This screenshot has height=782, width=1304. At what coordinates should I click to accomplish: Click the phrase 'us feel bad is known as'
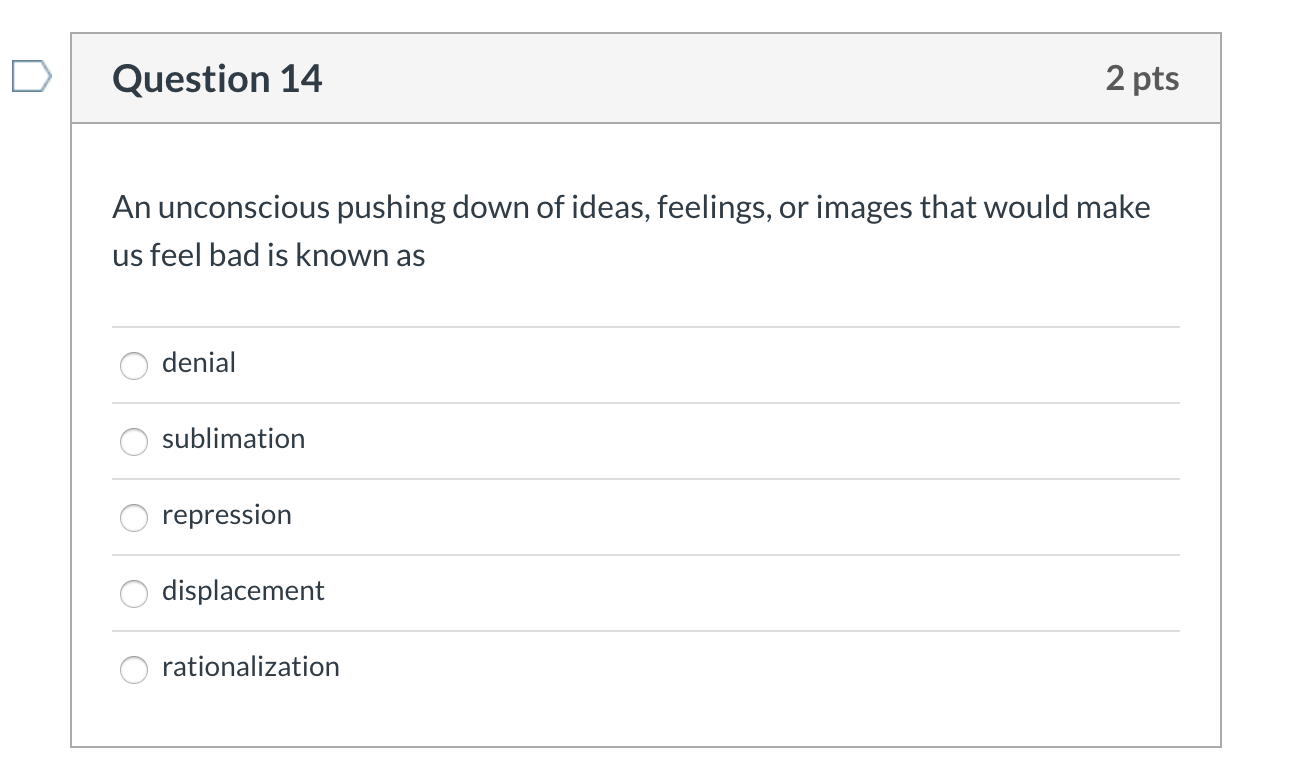click(x=268, y=256)
